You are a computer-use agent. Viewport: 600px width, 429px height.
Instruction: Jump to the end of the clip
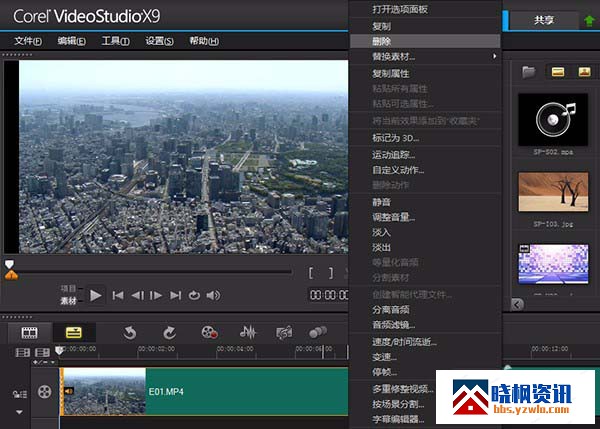tap(176, 295)
